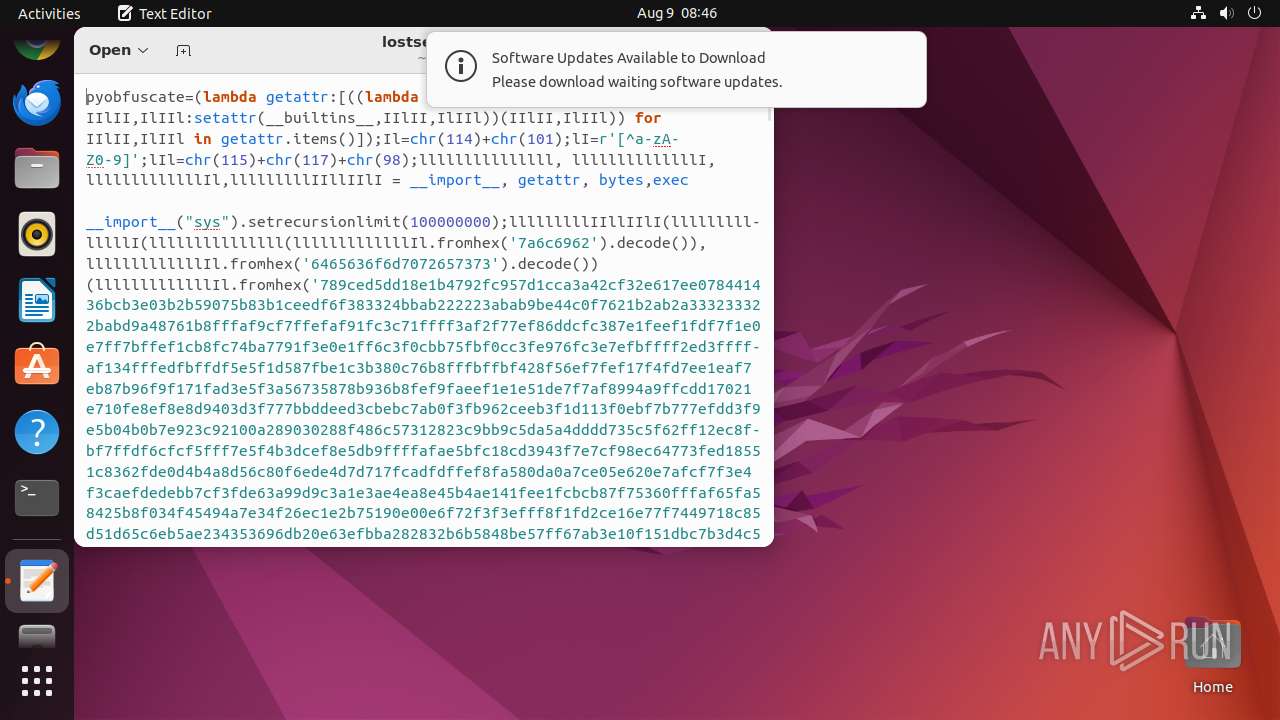Click the setrecursionlimit text in editor

(x=326, y=222)
